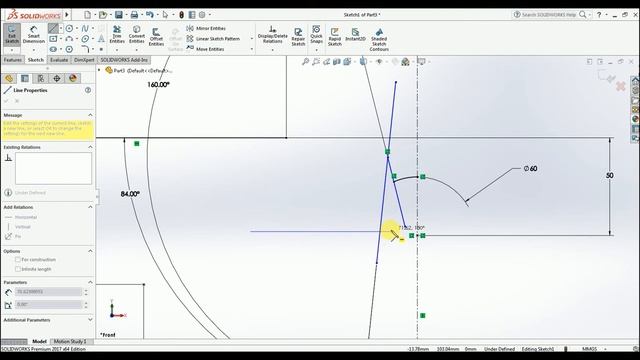The width and height of the screenshot is (640, 360).
Task: Collapse the Message section
Action: (x=90, y=115)
